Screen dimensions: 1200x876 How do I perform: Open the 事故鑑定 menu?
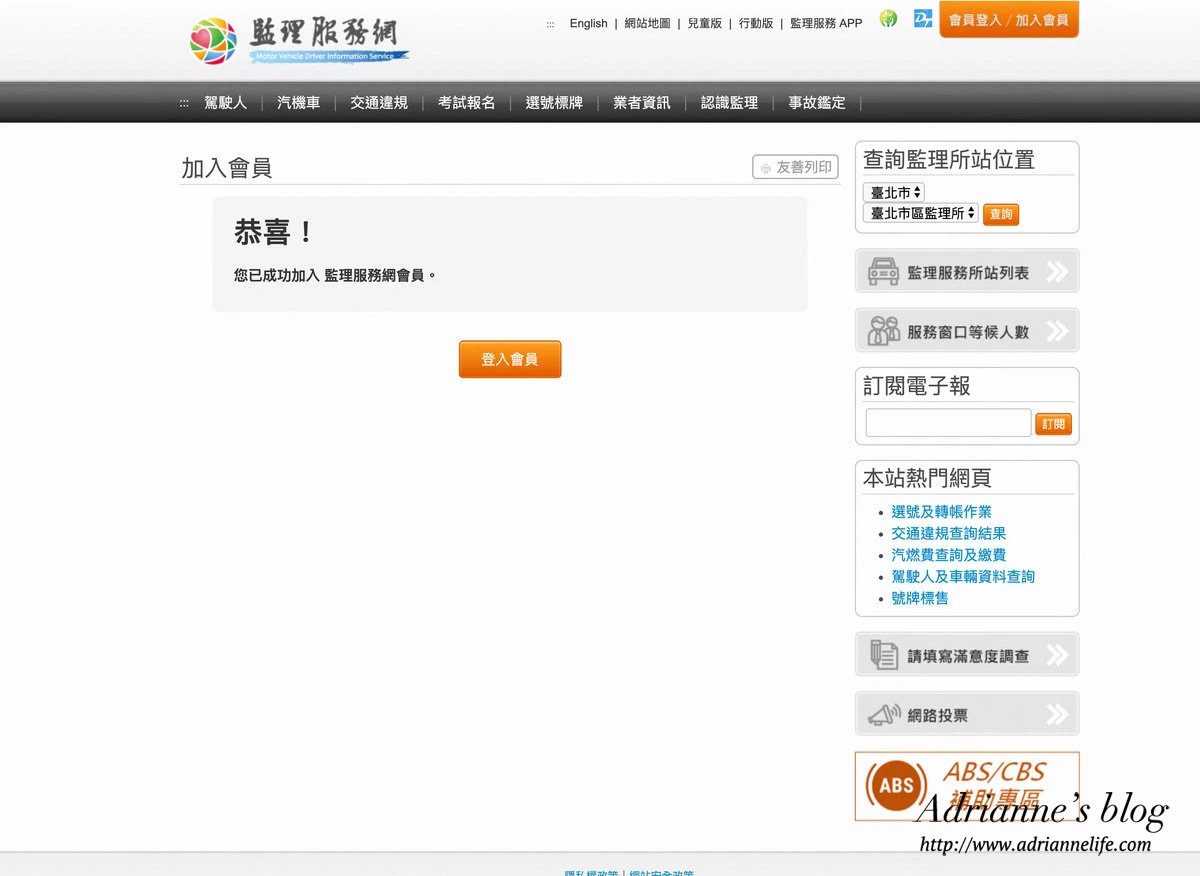point(817,103)
